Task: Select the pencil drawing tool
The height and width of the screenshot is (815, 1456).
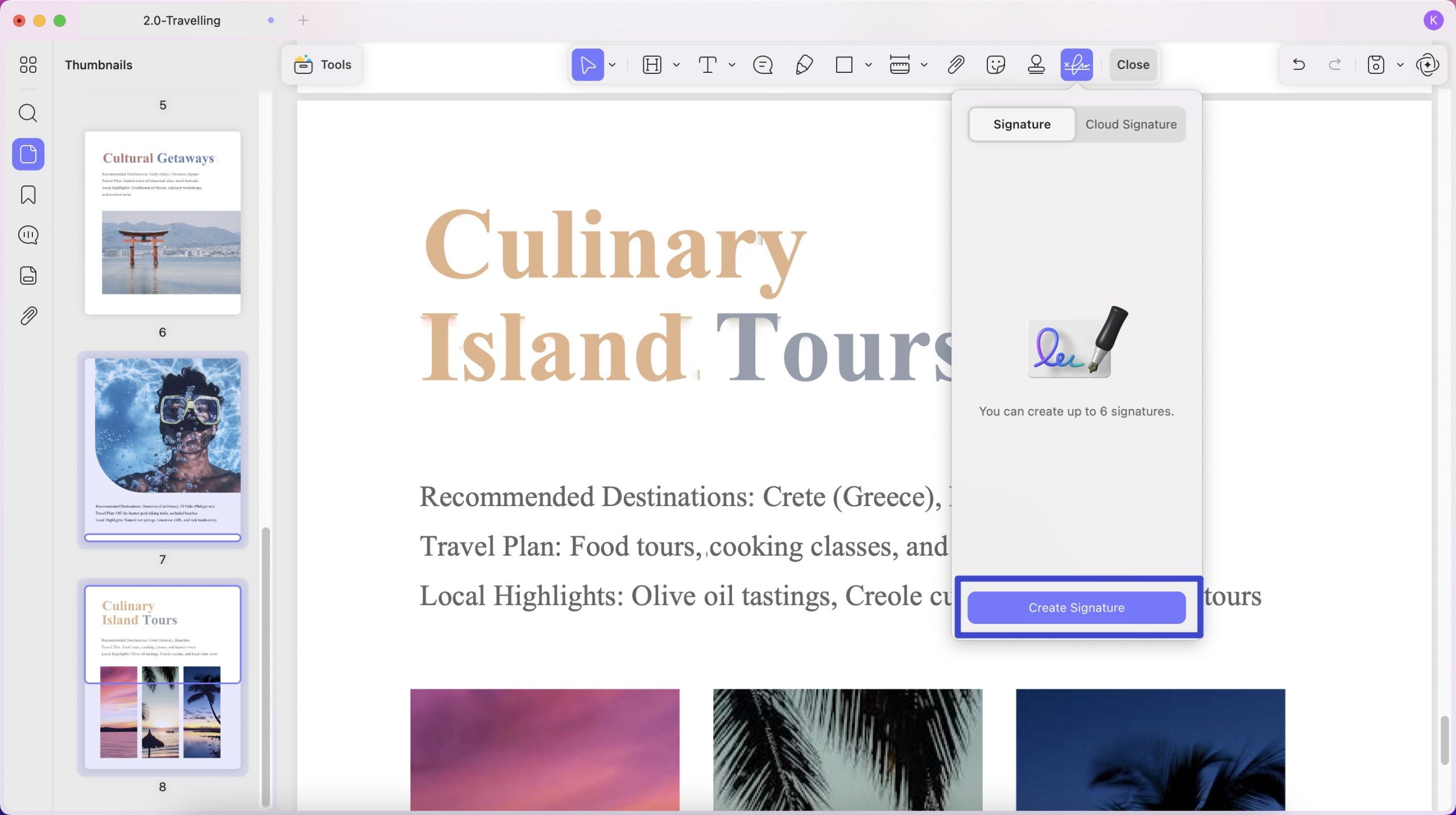Action: click(804, 65)
